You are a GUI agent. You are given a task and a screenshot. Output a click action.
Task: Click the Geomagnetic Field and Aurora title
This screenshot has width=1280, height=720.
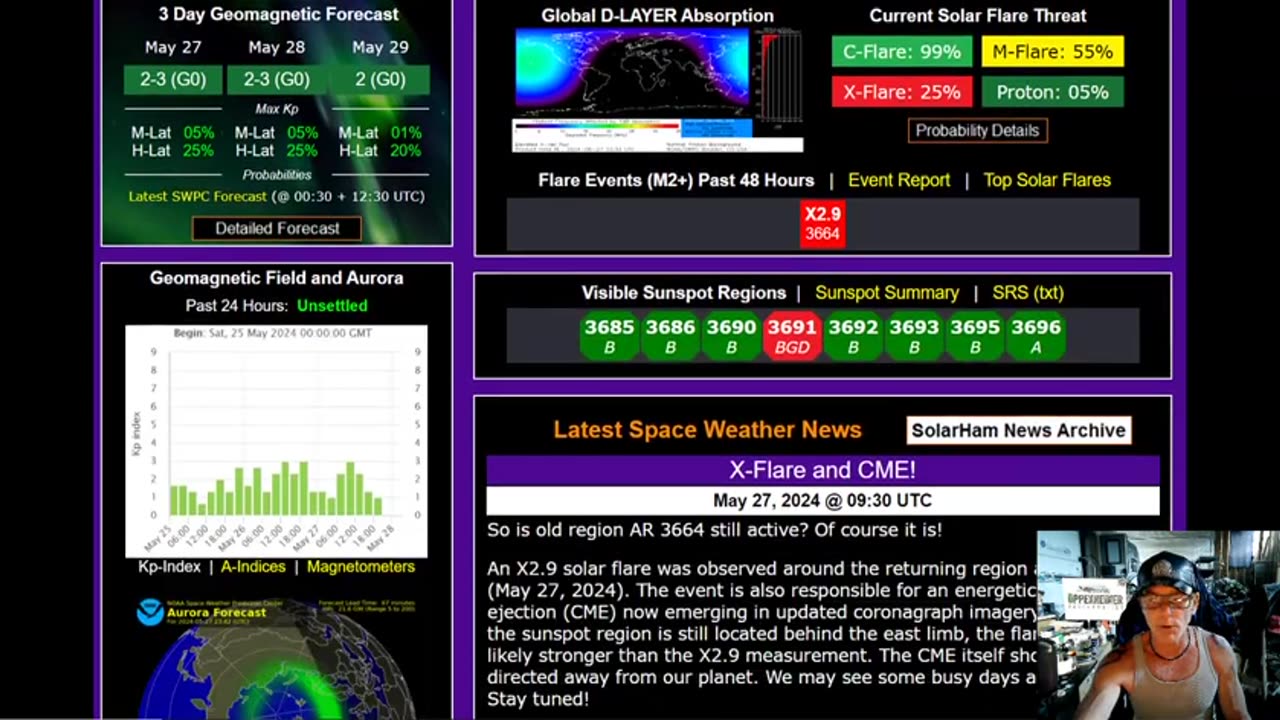pyautogui.click(x=277, y=278)
